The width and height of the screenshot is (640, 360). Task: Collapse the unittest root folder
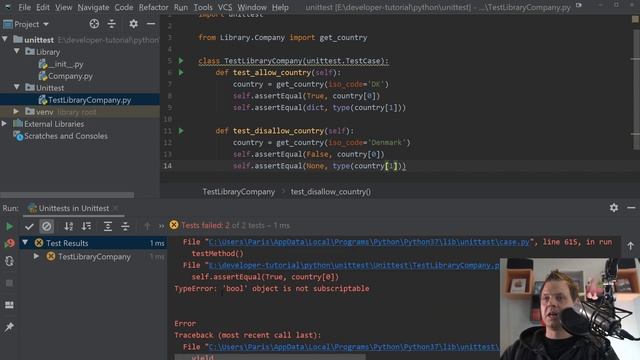tap(5, 40)
